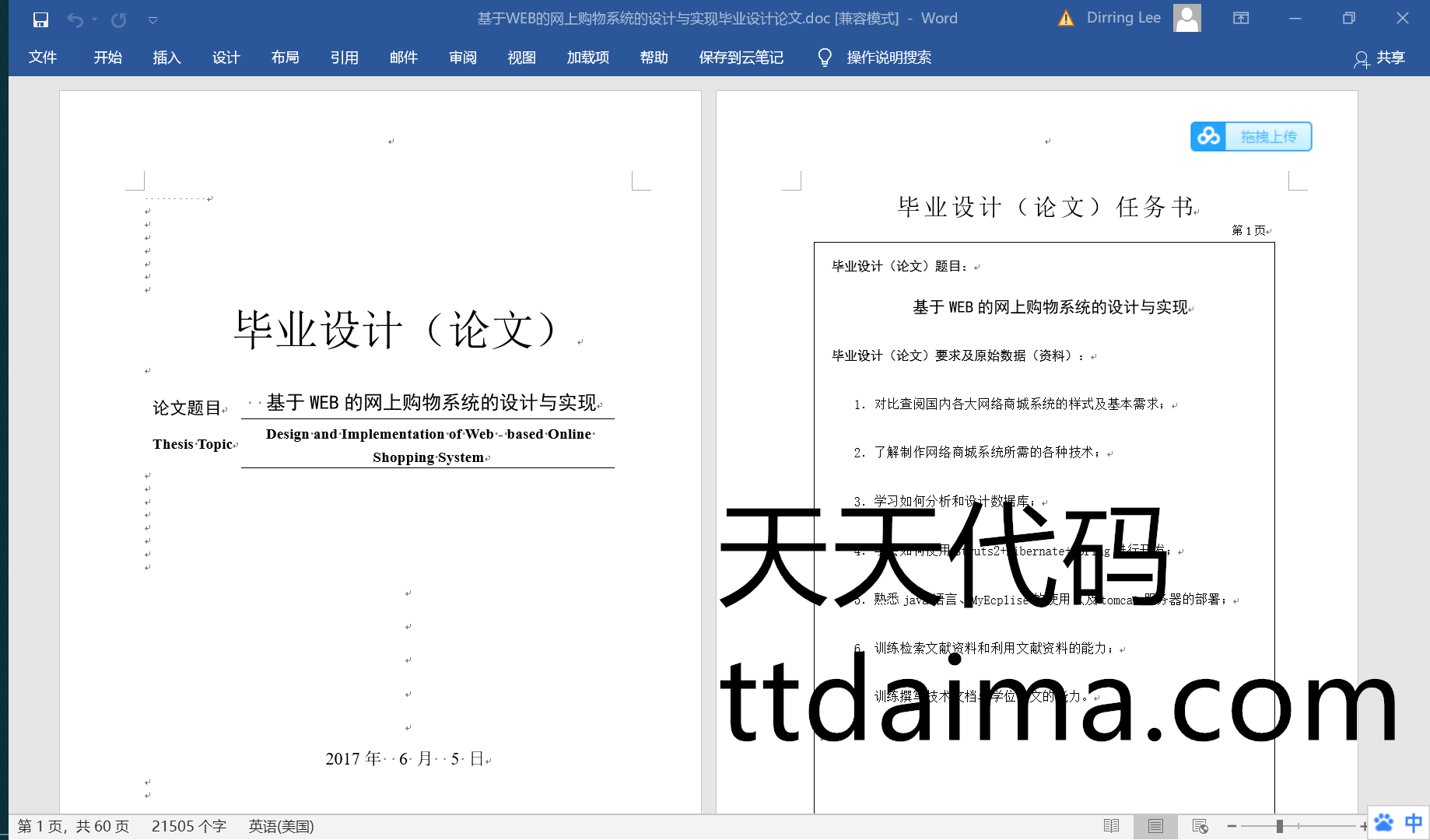This screenshot has width=1430, height=840.
Task: Click the Dirring Lee account avatar
Action: tap(1186, 18)
